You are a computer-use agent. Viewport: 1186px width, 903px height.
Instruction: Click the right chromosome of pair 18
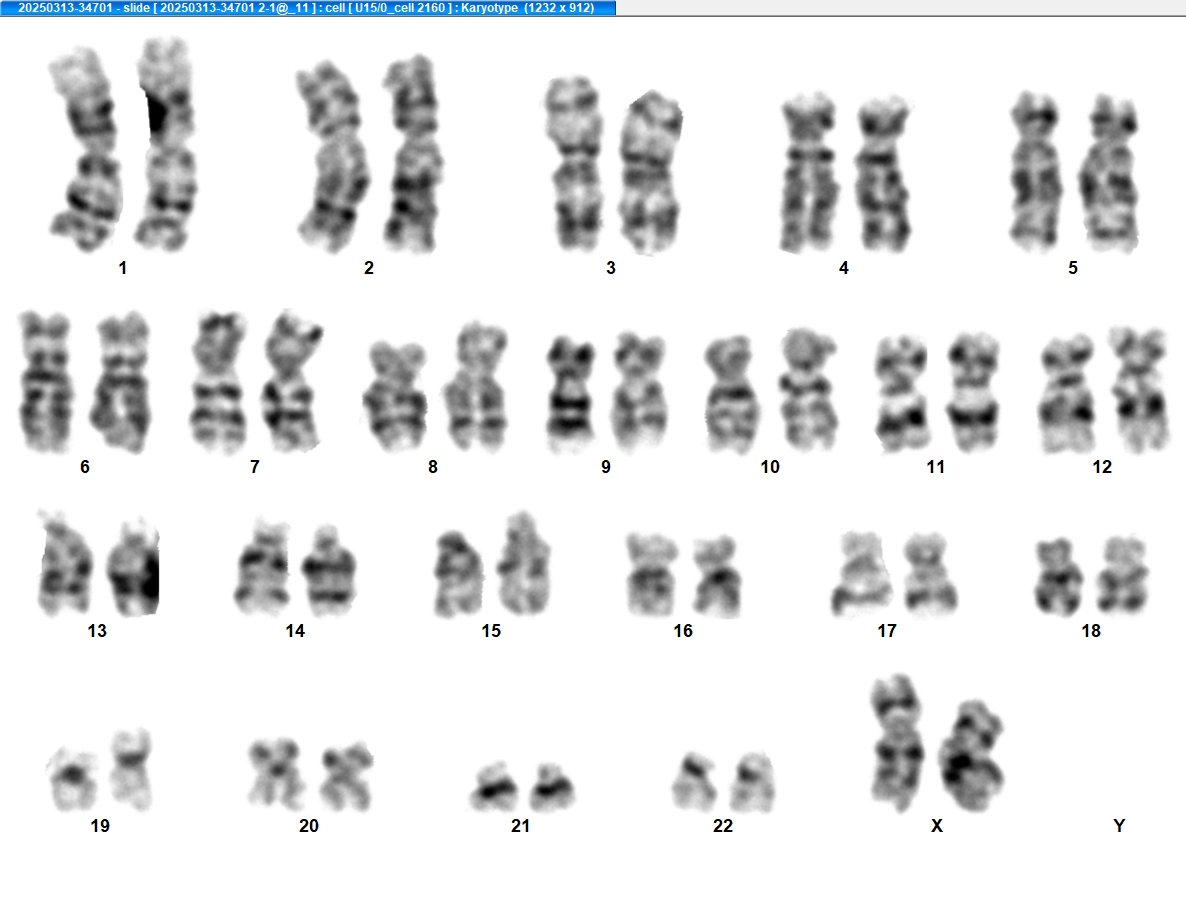(1124, 576)
